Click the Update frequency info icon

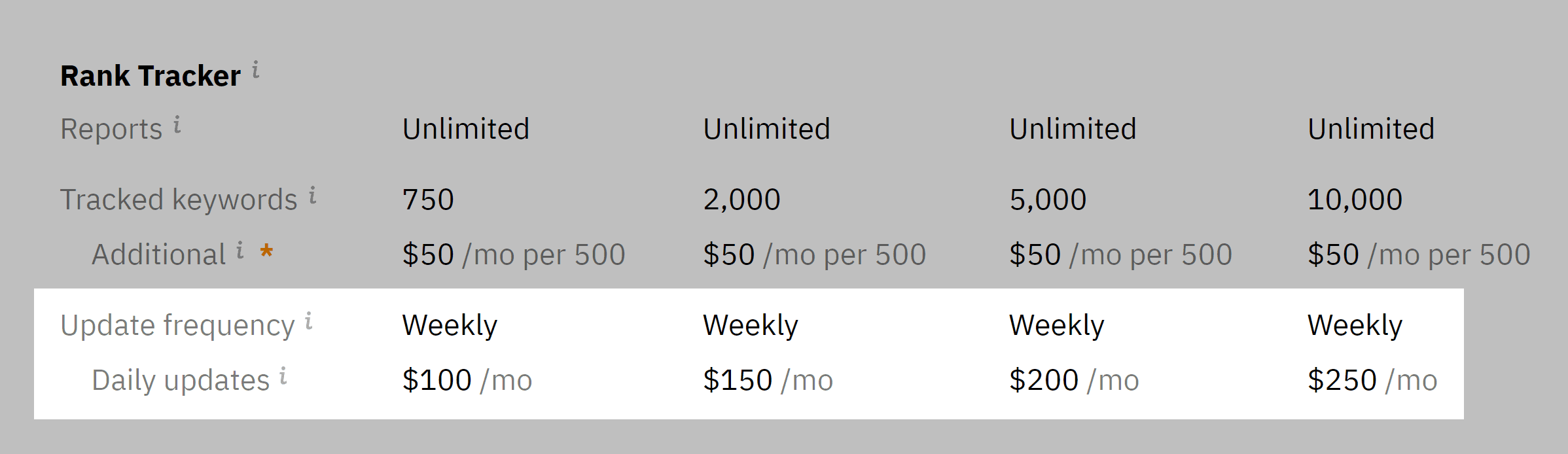click(x=309, y=321)
